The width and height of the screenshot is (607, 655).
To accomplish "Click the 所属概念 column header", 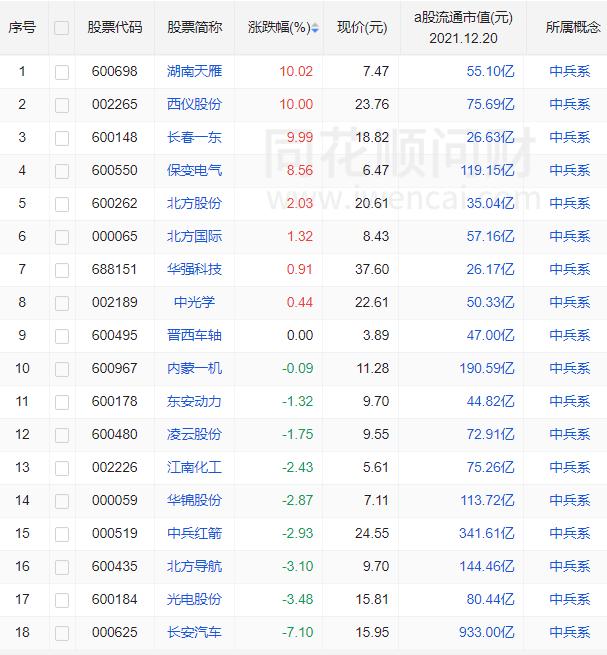I will click(x=573, y=28).
